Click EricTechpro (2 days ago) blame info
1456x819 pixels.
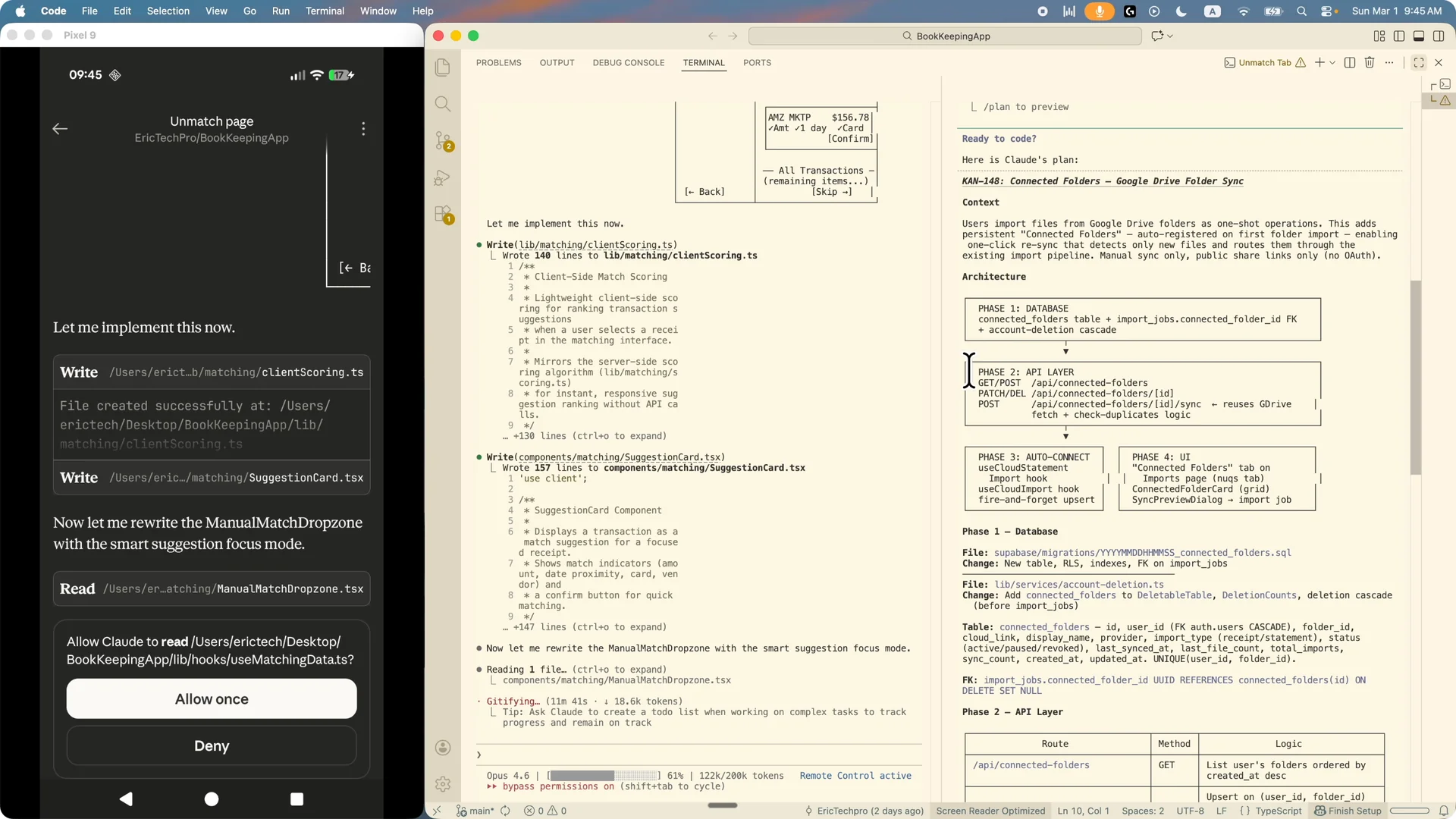coord(864,811)
